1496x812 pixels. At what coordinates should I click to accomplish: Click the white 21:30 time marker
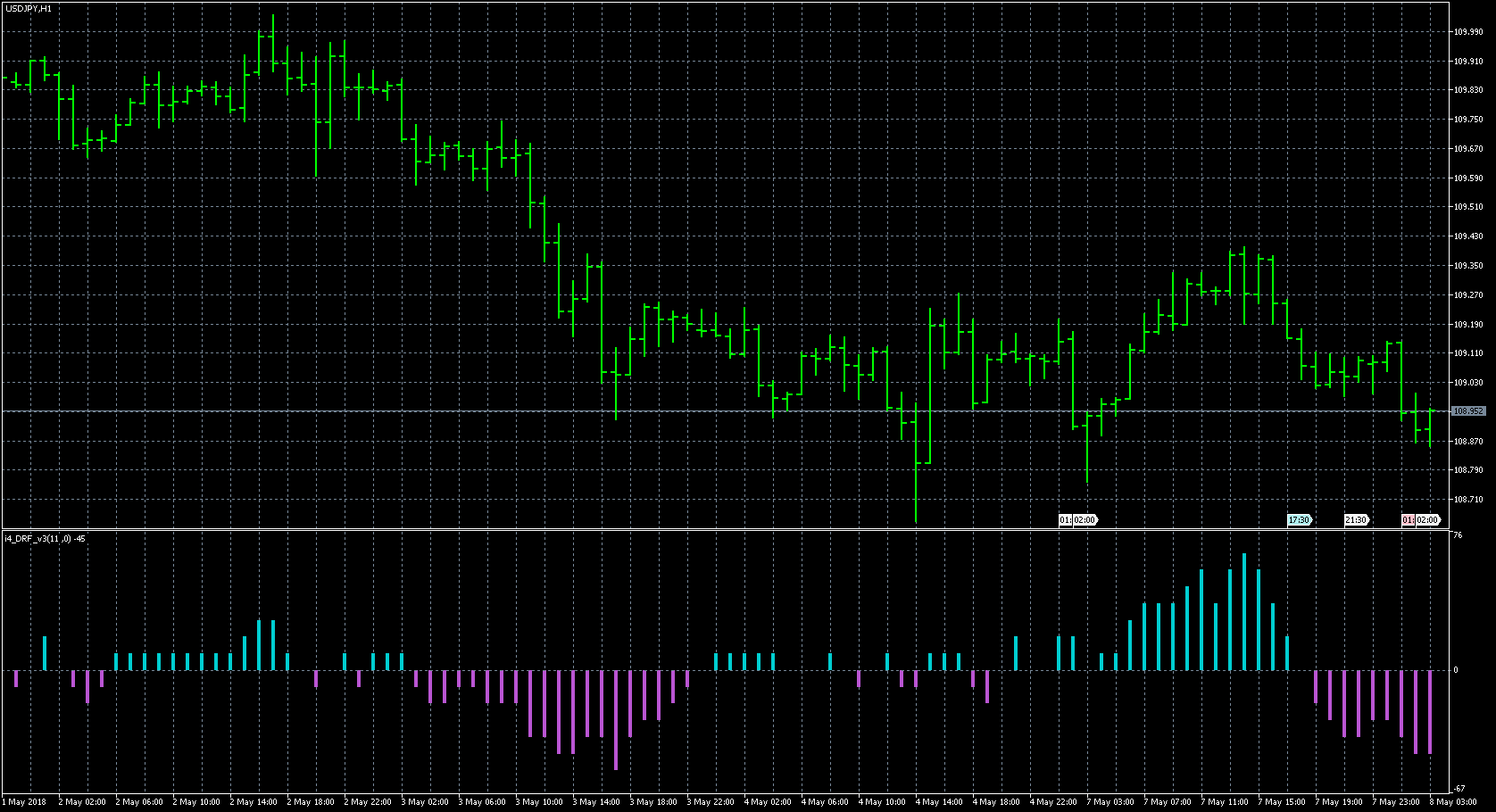[1356, 519]
